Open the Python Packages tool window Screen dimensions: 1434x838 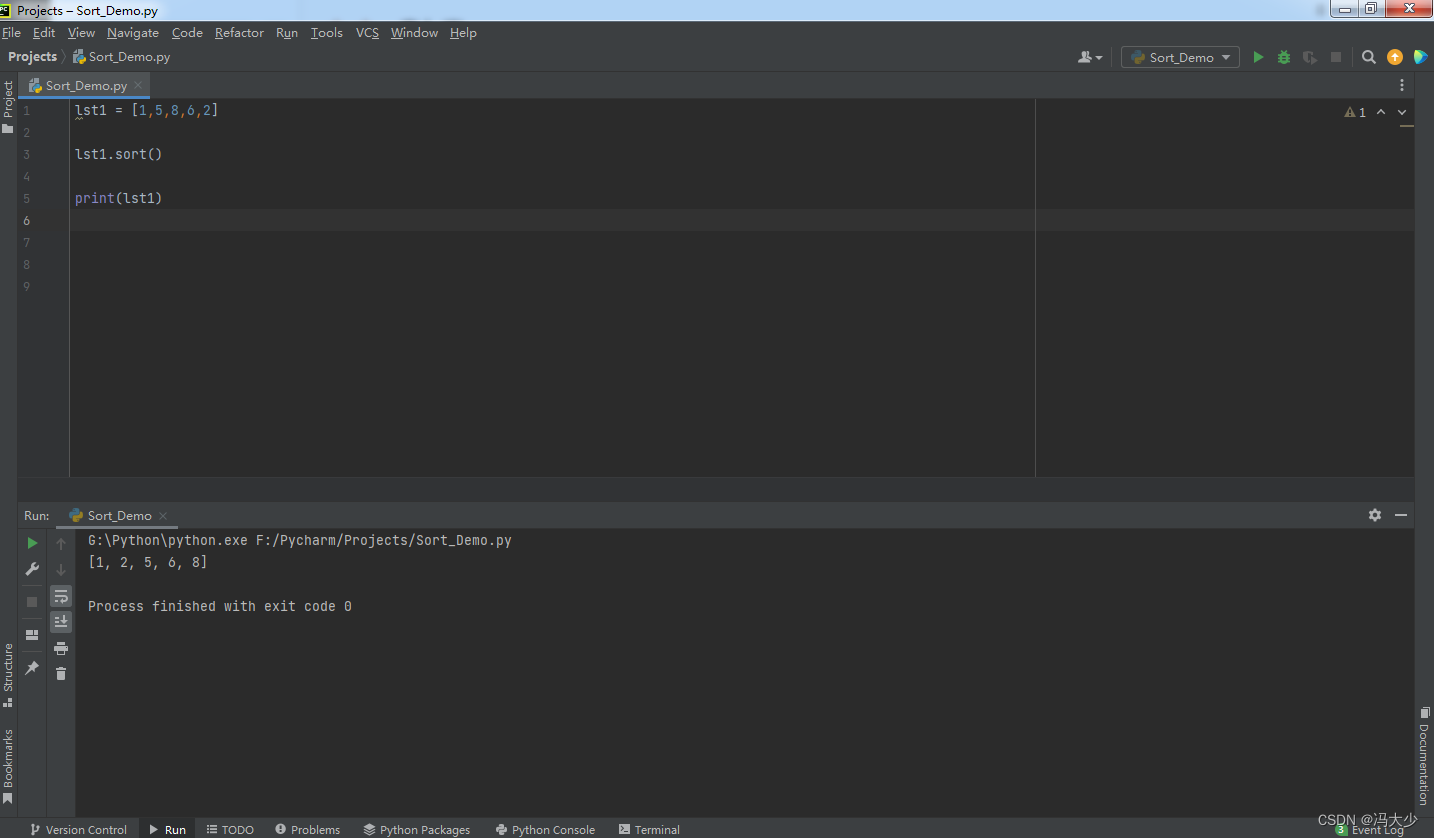click(416, 829)
